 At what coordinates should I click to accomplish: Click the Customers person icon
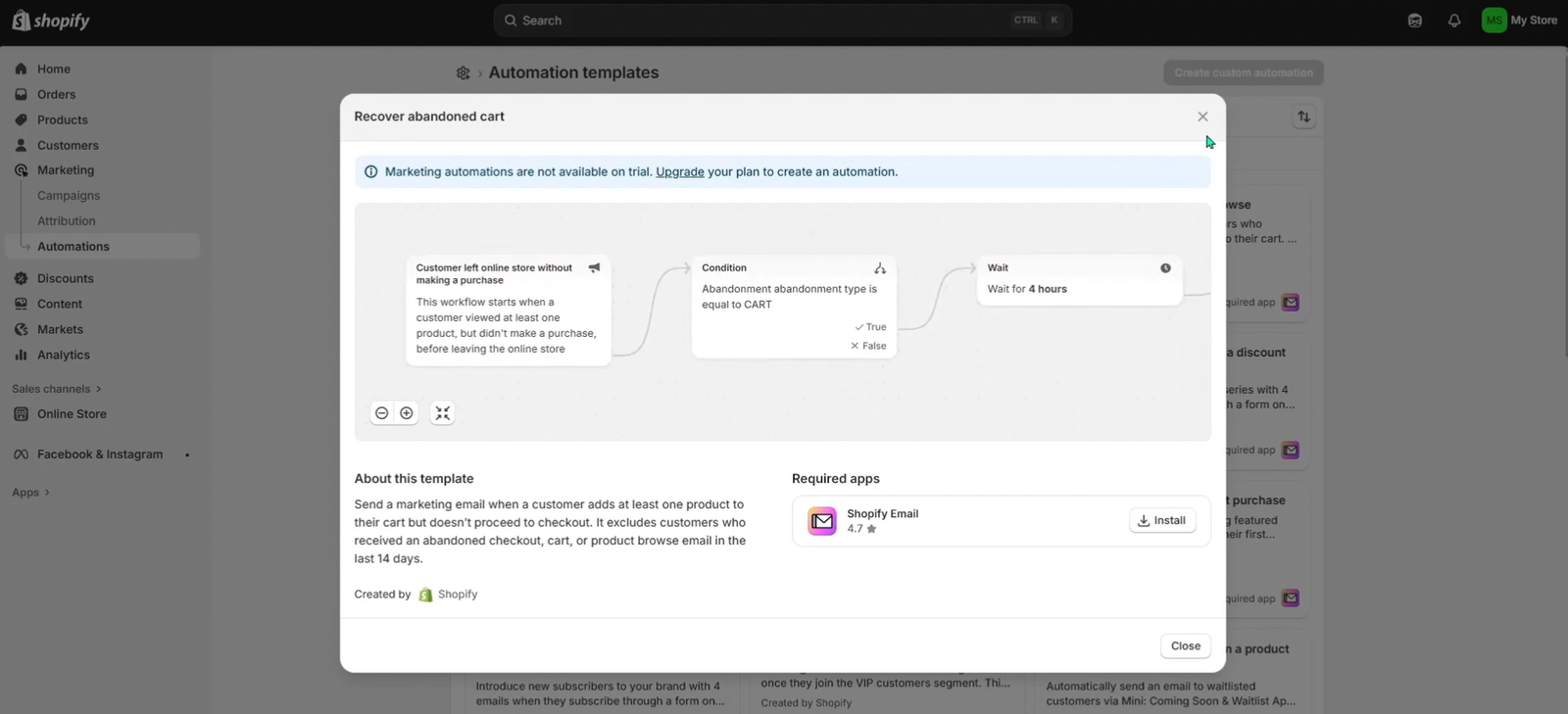tap(21, 145)
